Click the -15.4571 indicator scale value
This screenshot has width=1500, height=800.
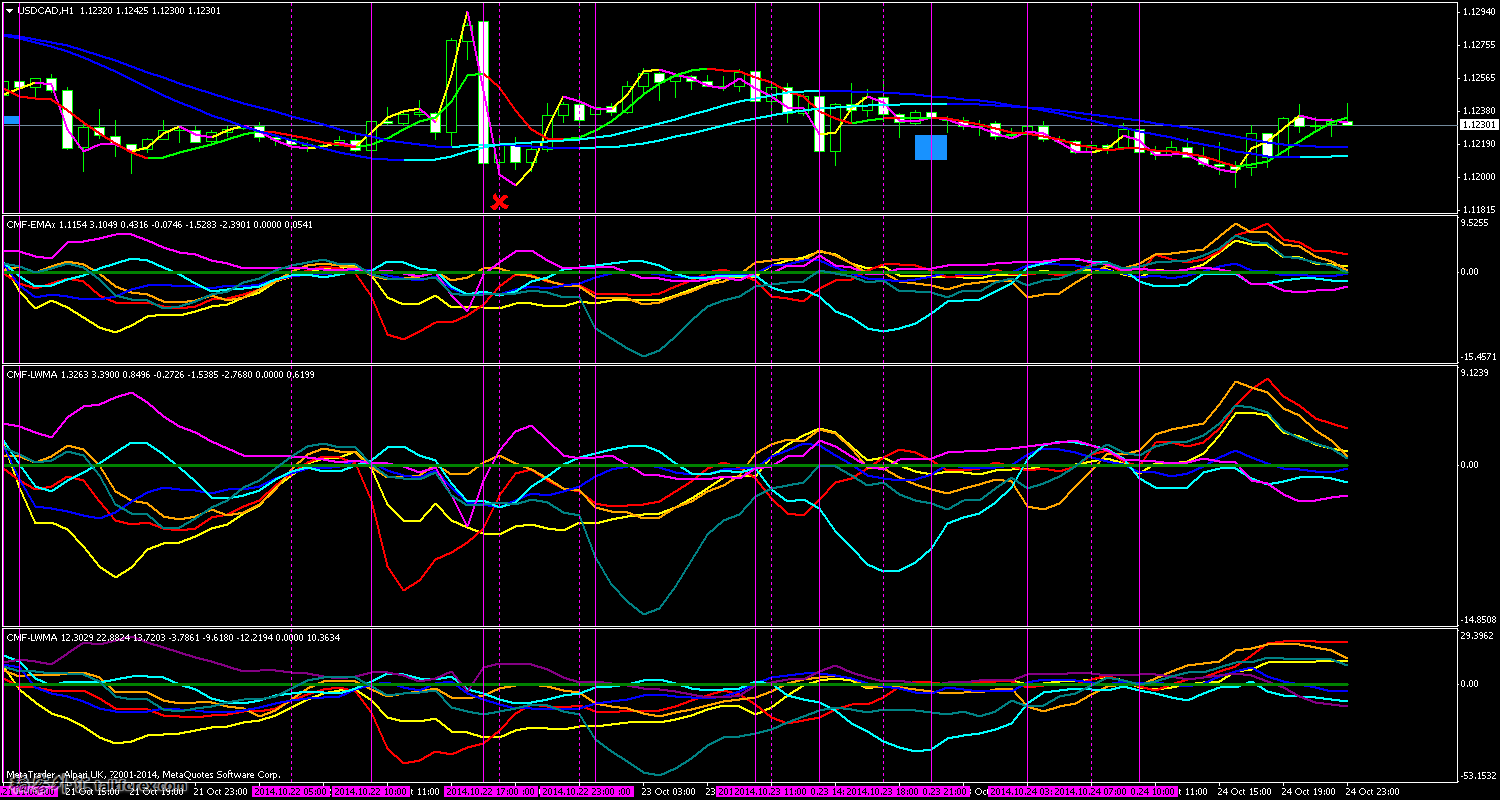click(1478, 356)
